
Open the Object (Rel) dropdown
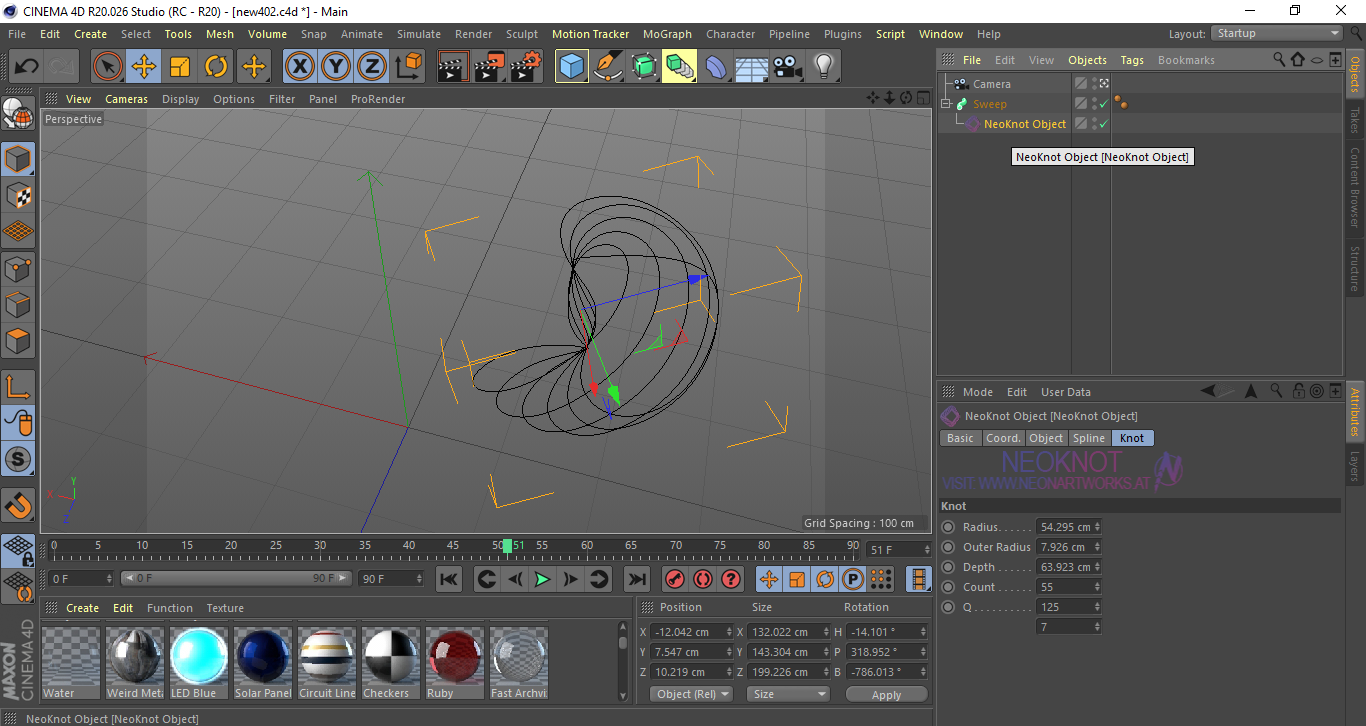point(691,694)
